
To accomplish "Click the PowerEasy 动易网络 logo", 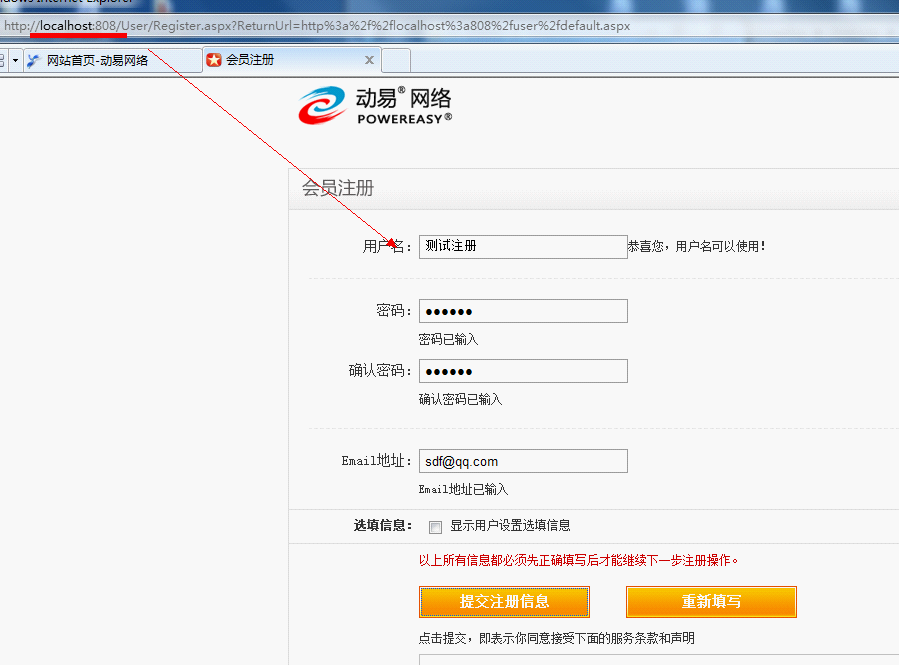I will pyautogui.click(x=375, y=105).
